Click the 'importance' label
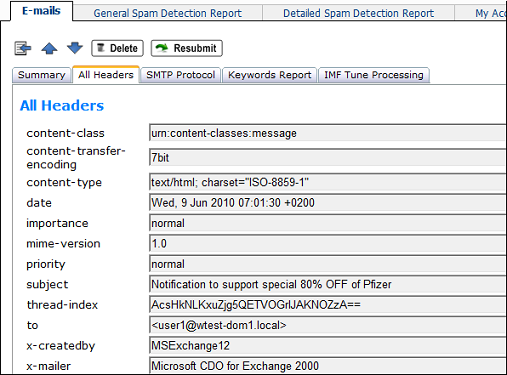This screenshot has height=375, width=507. click(x=57, y=224)
